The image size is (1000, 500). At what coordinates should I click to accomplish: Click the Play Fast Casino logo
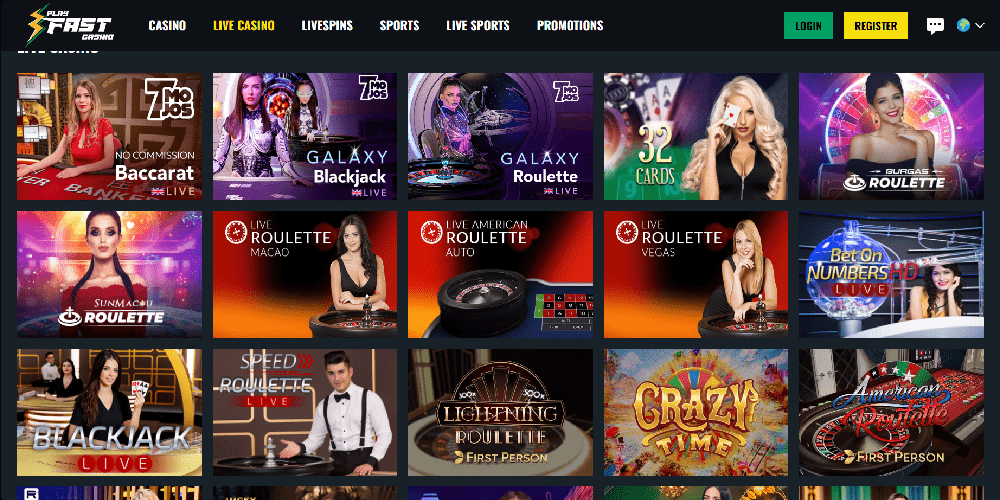[x=70, y=25]
